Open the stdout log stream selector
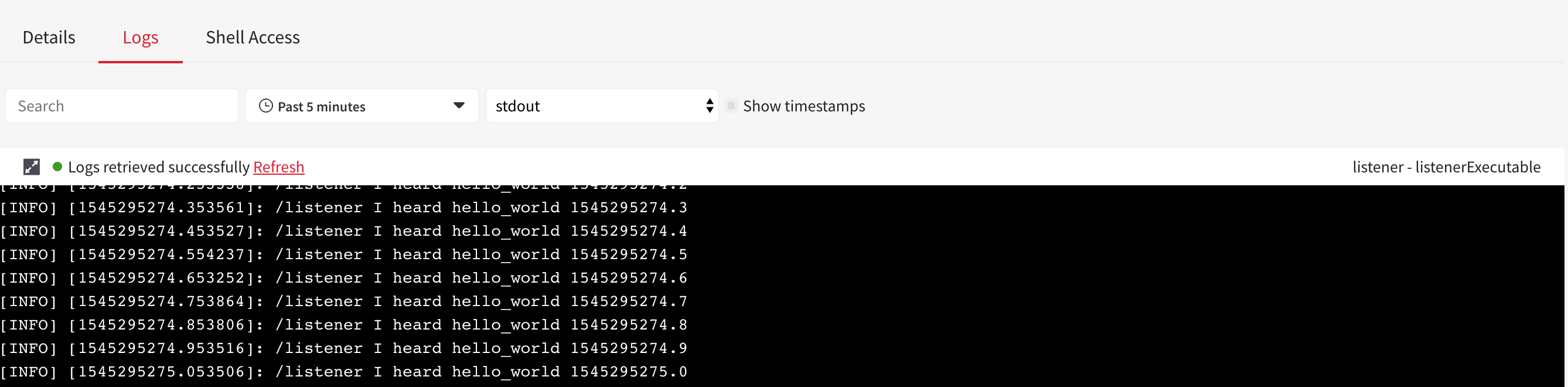1568x387 pixels. pyautogui.click(x=601, y=106)
